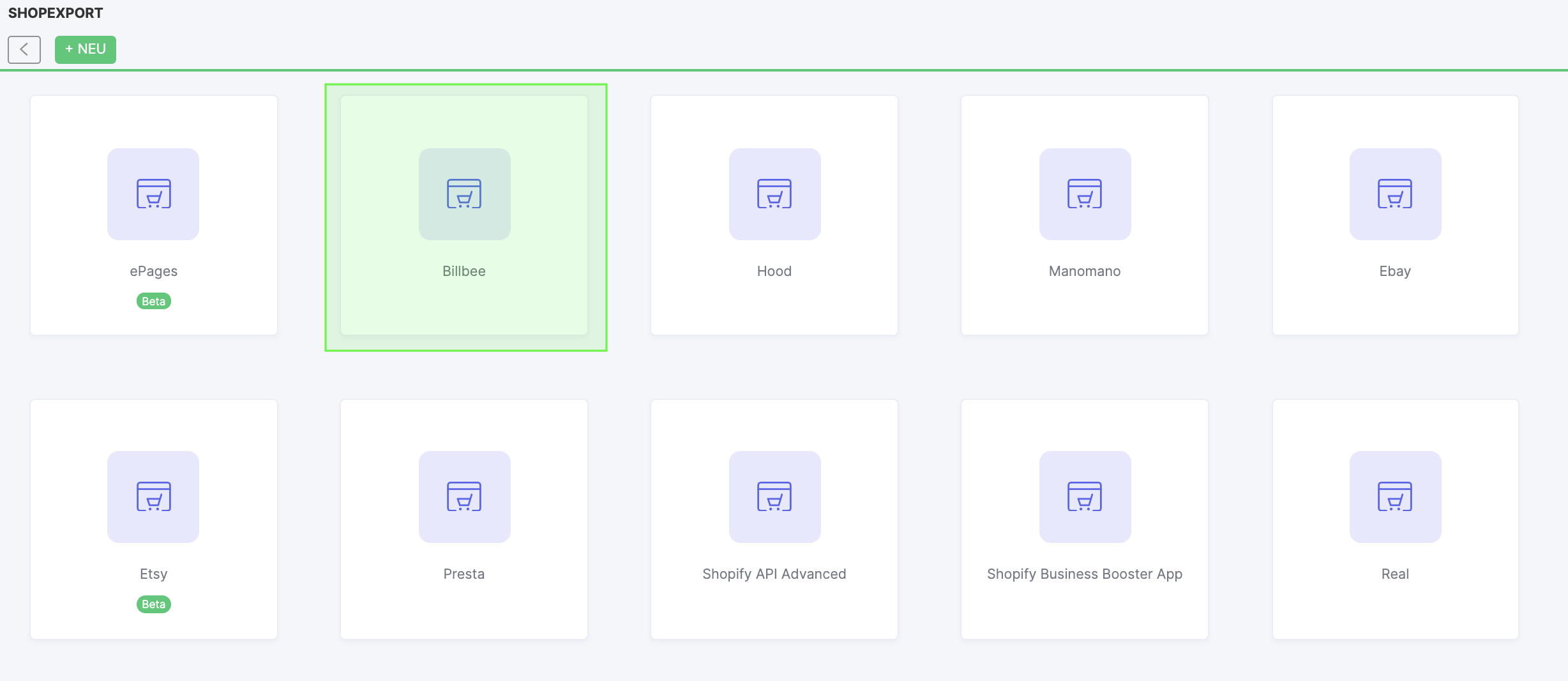The height and width of the screenshot is (681, 1568).
Task: Select the Billbee shop icon
Action: click(464, 194)
